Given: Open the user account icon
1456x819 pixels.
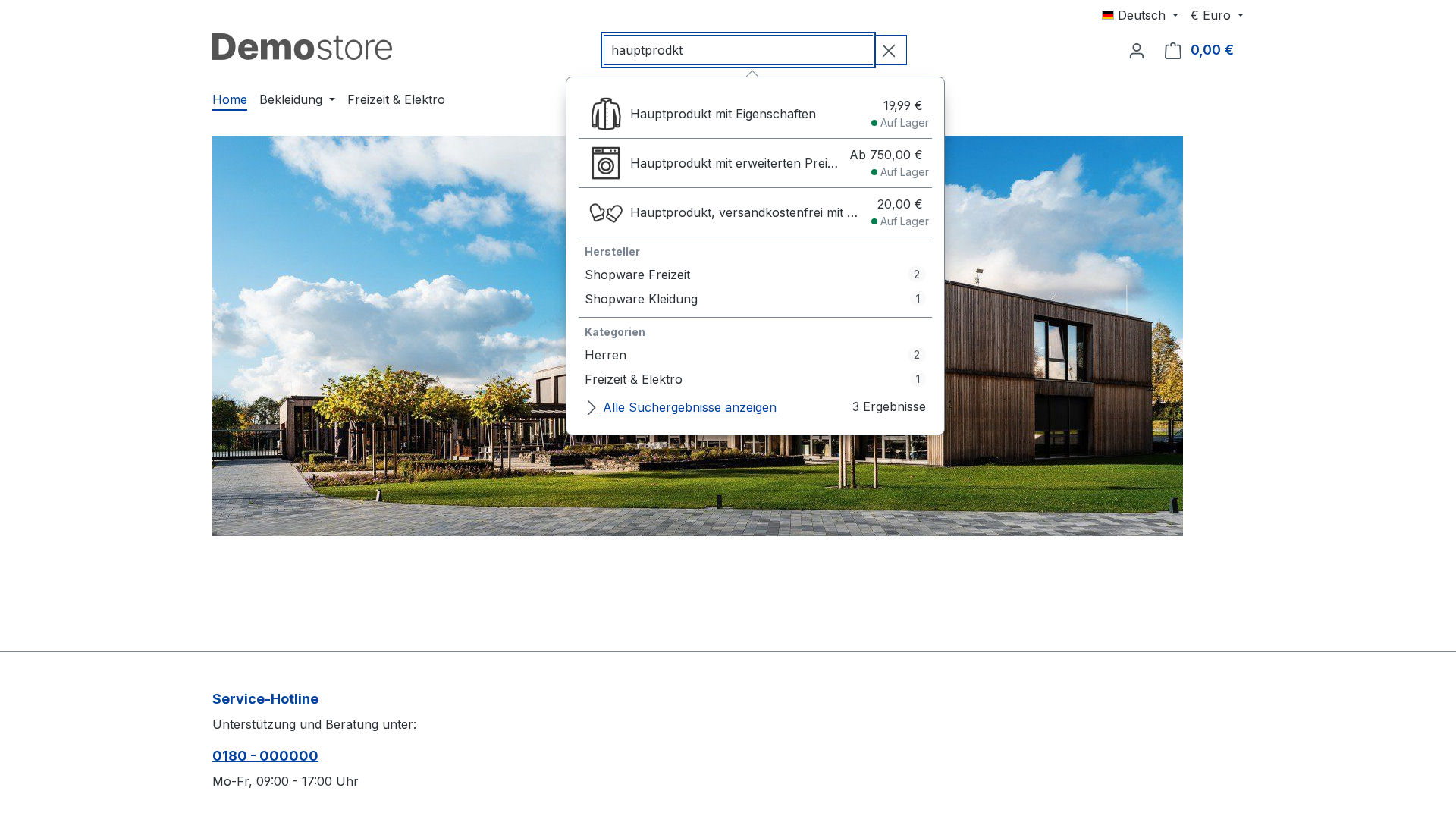Looking at the screenshot, I should [1136, 51].
